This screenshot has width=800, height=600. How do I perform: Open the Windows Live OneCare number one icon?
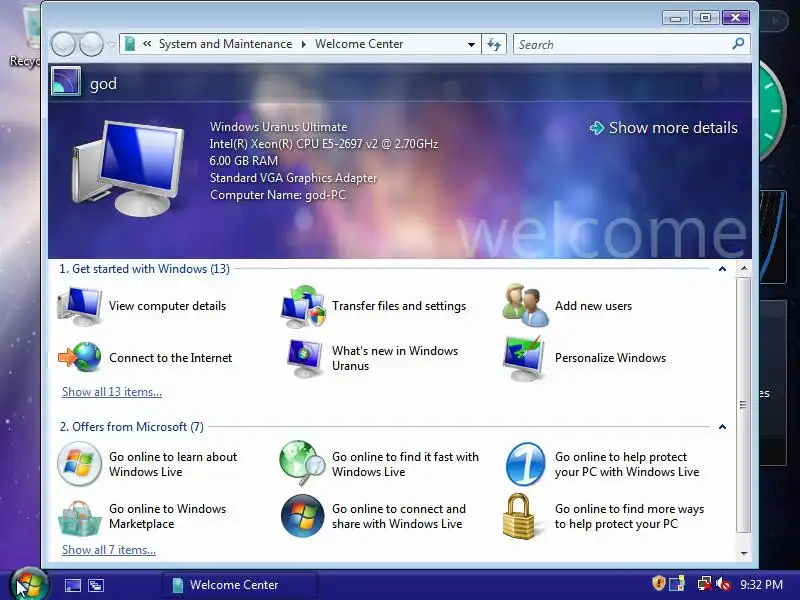(525, 464)
